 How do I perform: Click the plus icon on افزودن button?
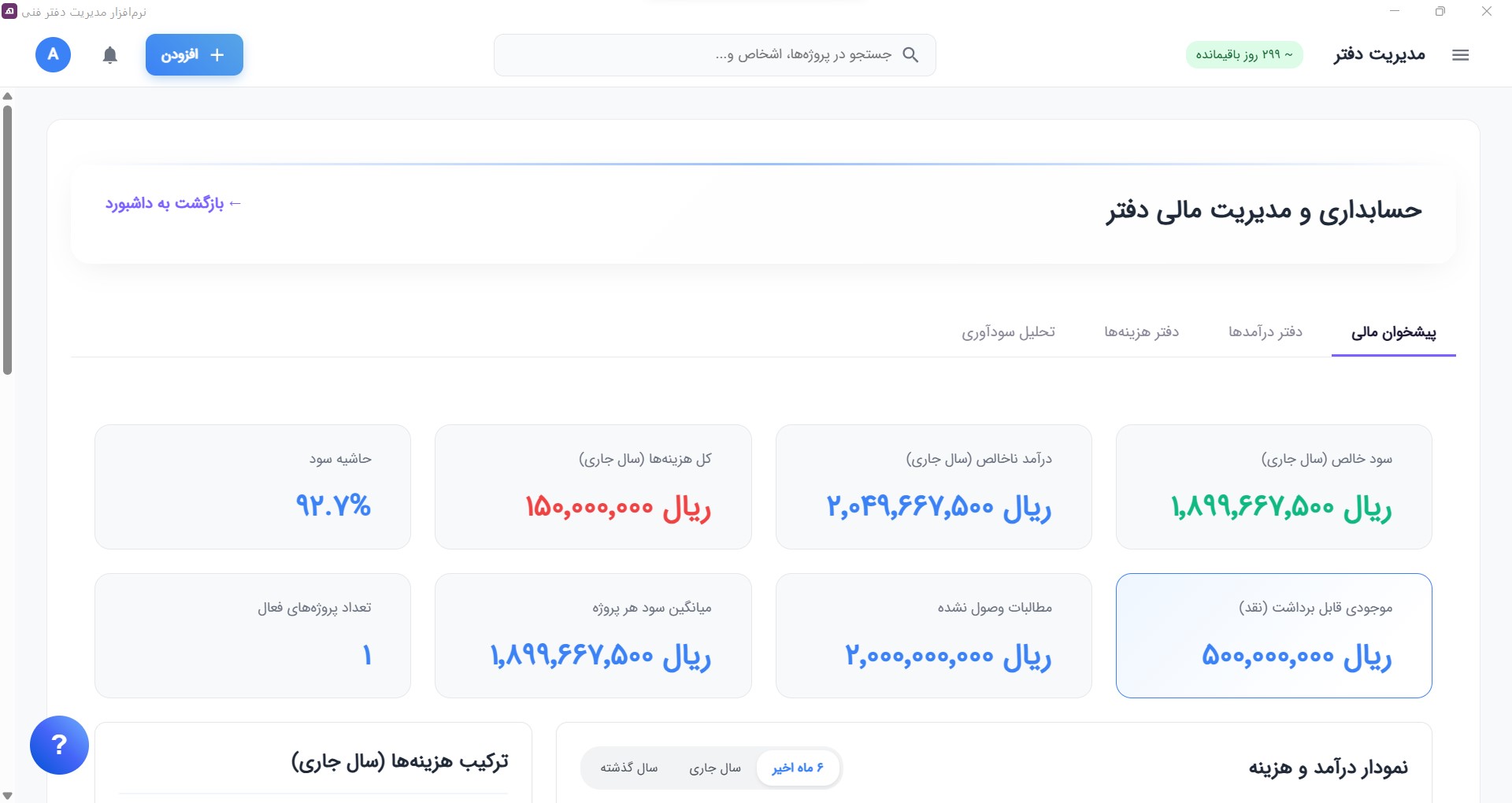(218, 55)
